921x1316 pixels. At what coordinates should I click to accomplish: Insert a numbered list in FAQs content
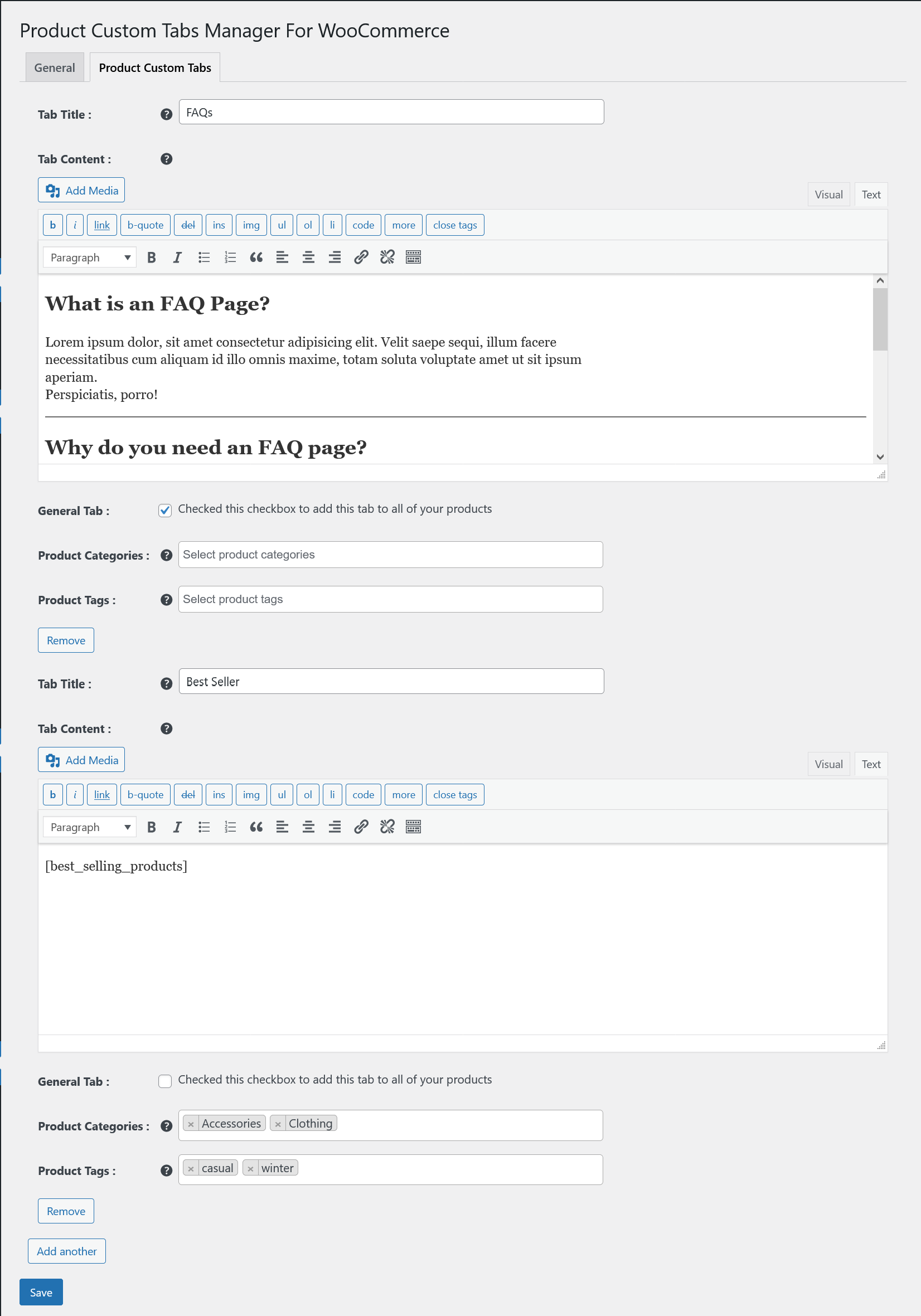[230, 257]
